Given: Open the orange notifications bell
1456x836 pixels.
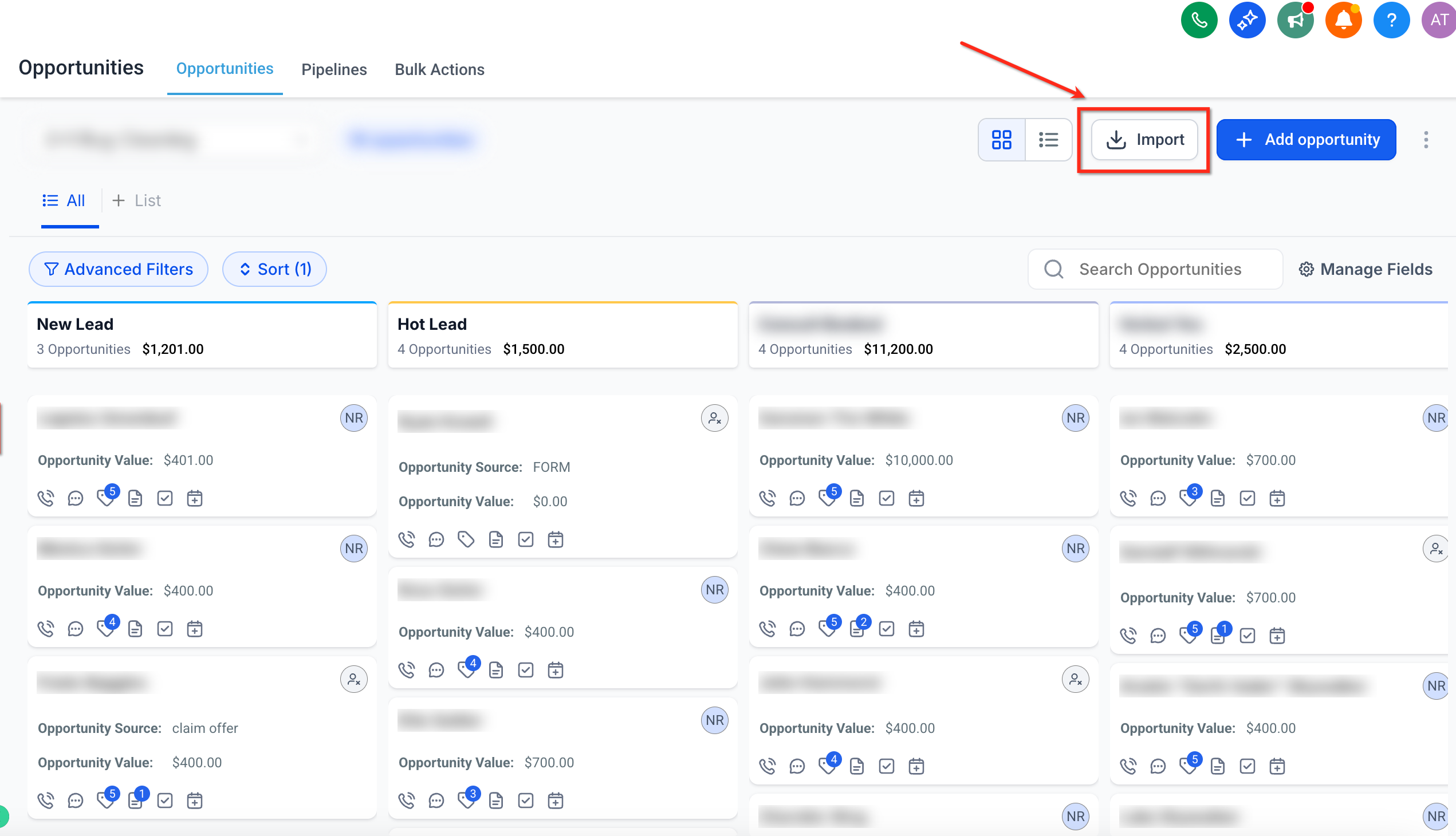Looking at the screenshot, I should (1343, 20).
